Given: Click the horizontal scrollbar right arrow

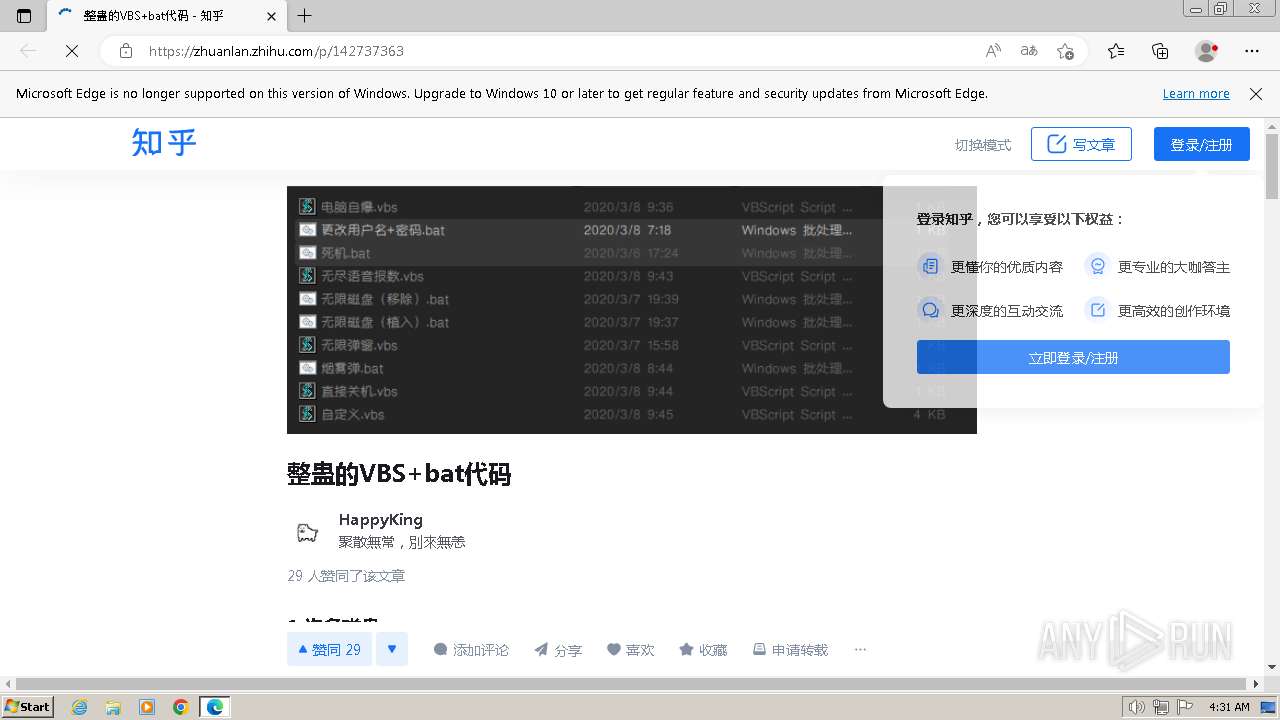Looking at the screenshot, I should coord(1257,684).
